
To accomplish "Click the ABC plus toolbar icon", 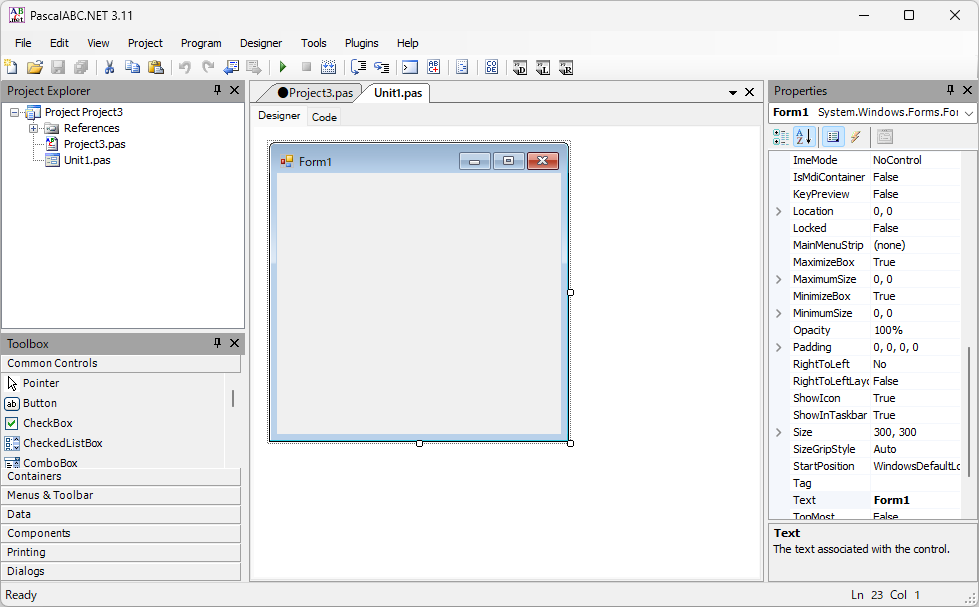I will [x=433, y=67].
